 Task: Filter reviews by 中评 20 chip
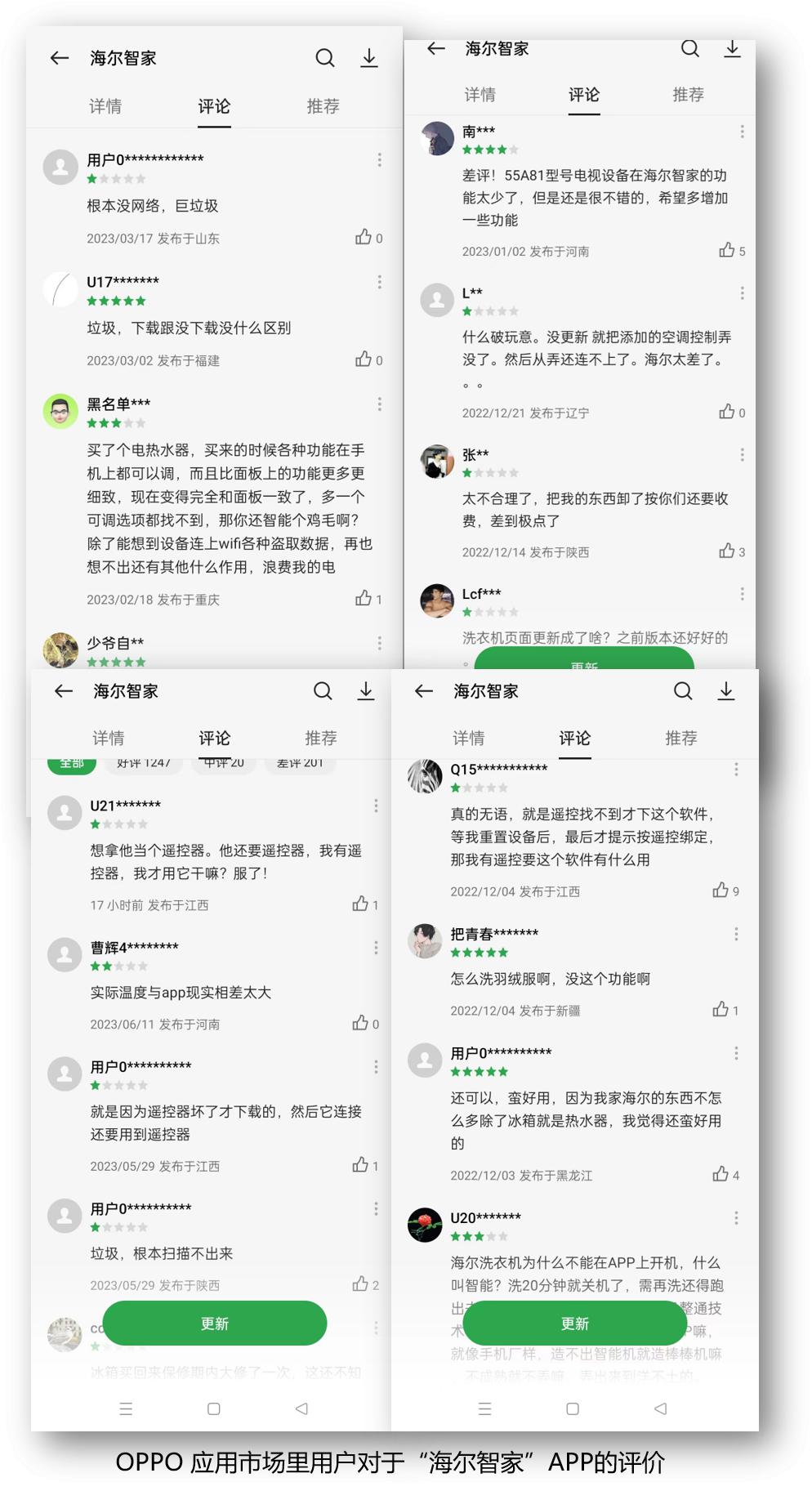click(224, 764)
